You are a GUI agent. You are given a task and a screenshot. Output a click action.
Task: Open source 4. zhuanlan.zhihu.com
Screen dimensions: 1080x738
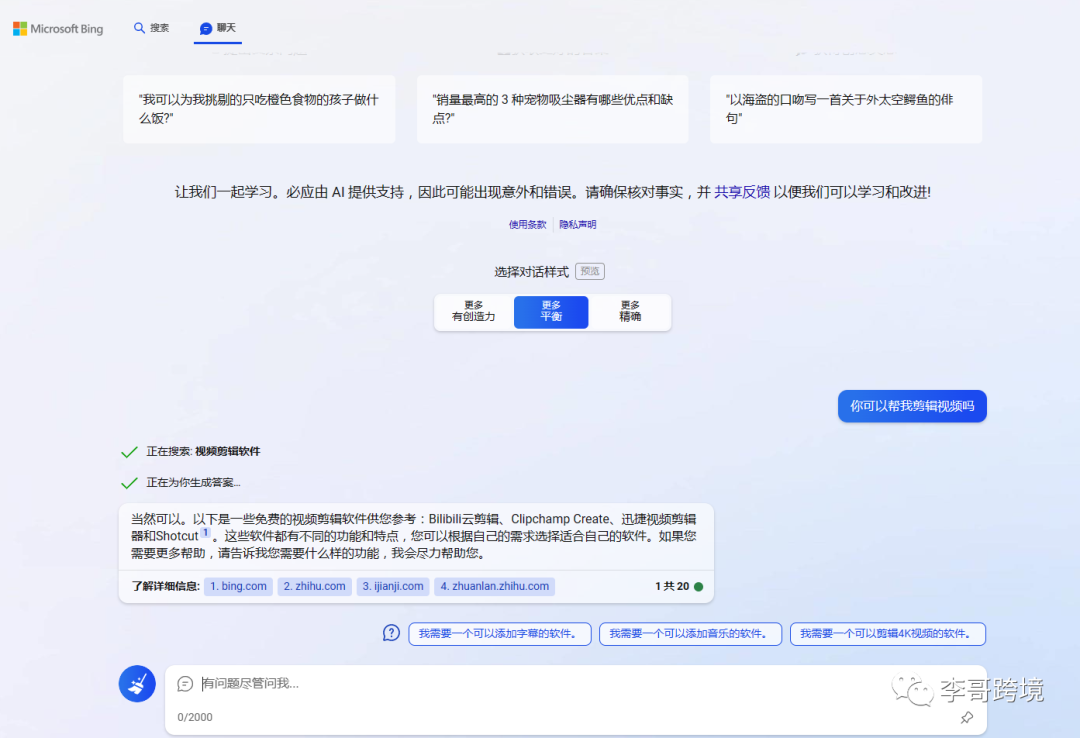tap(495, 586)
